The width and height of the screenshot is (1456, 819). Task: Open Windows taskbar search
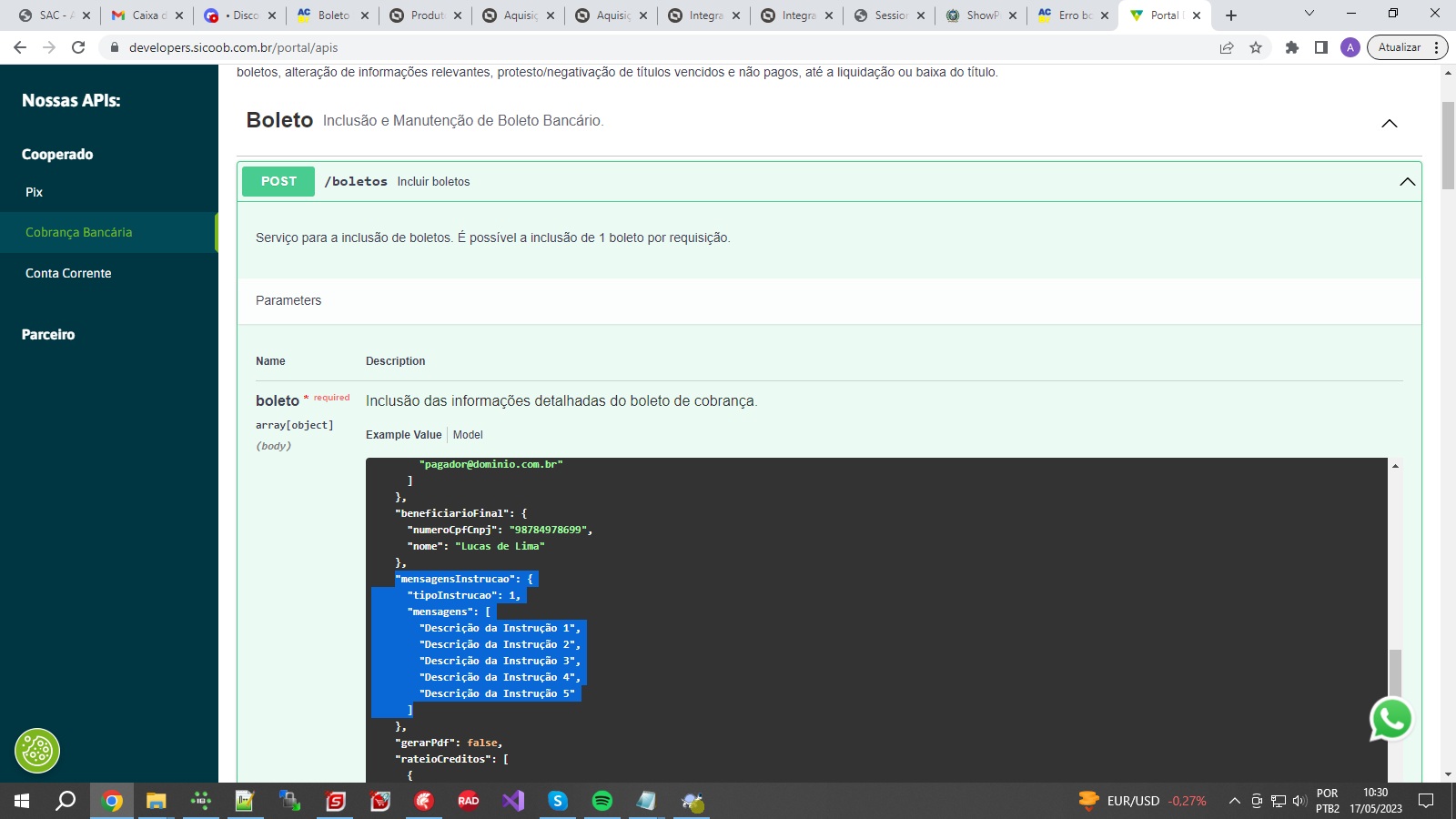66,801
